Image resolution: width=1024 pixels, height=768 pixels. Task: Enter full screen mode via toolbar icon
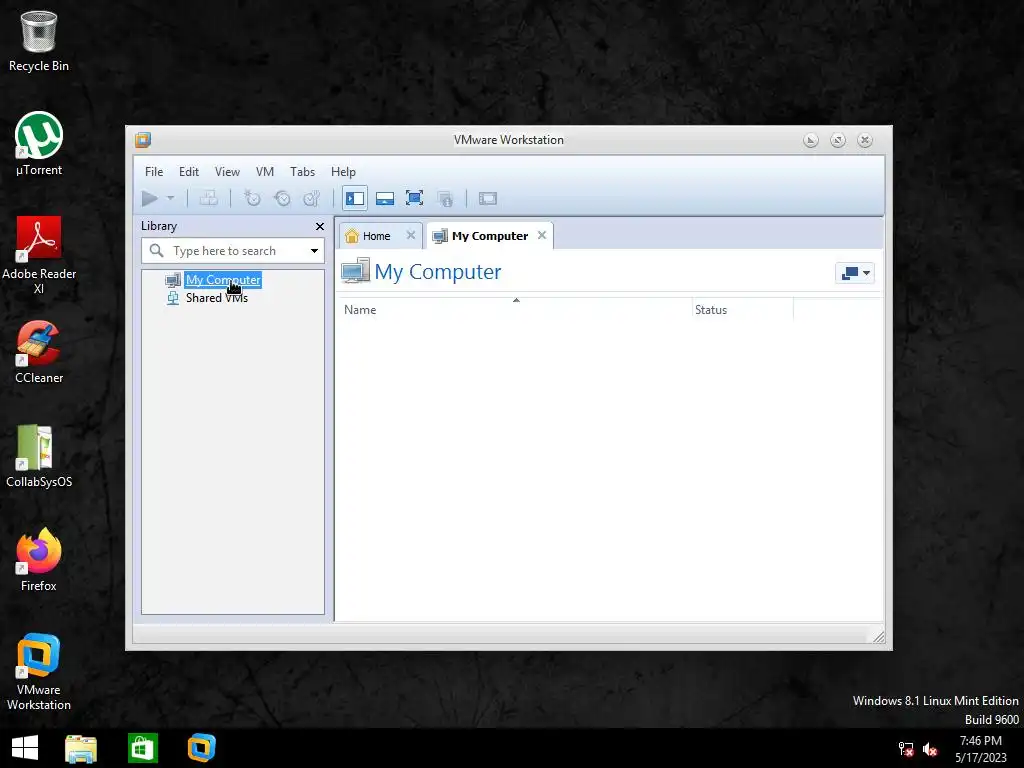click(414, 198)
